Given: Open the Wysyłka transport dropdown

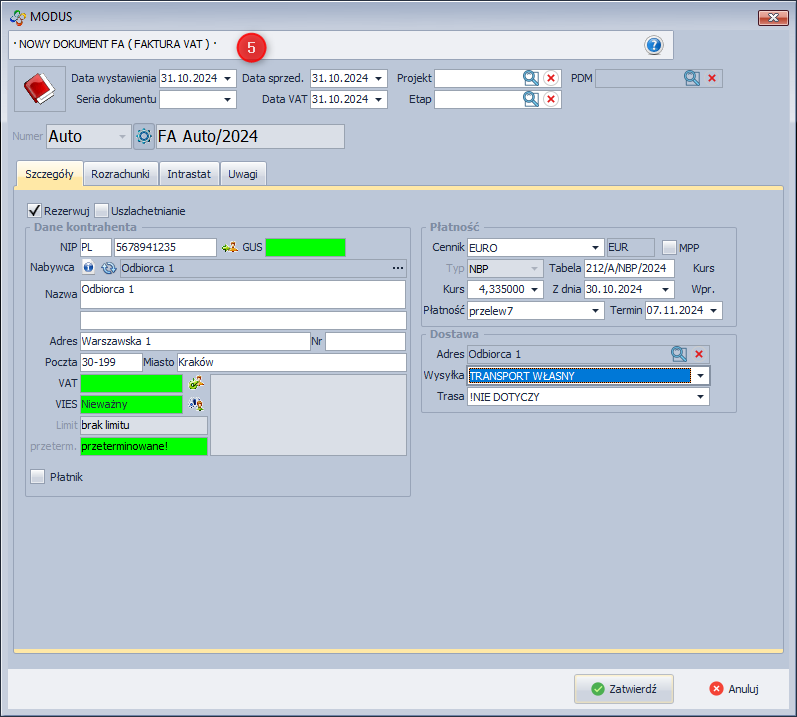Looking at the screenshot, I should 701,376.
